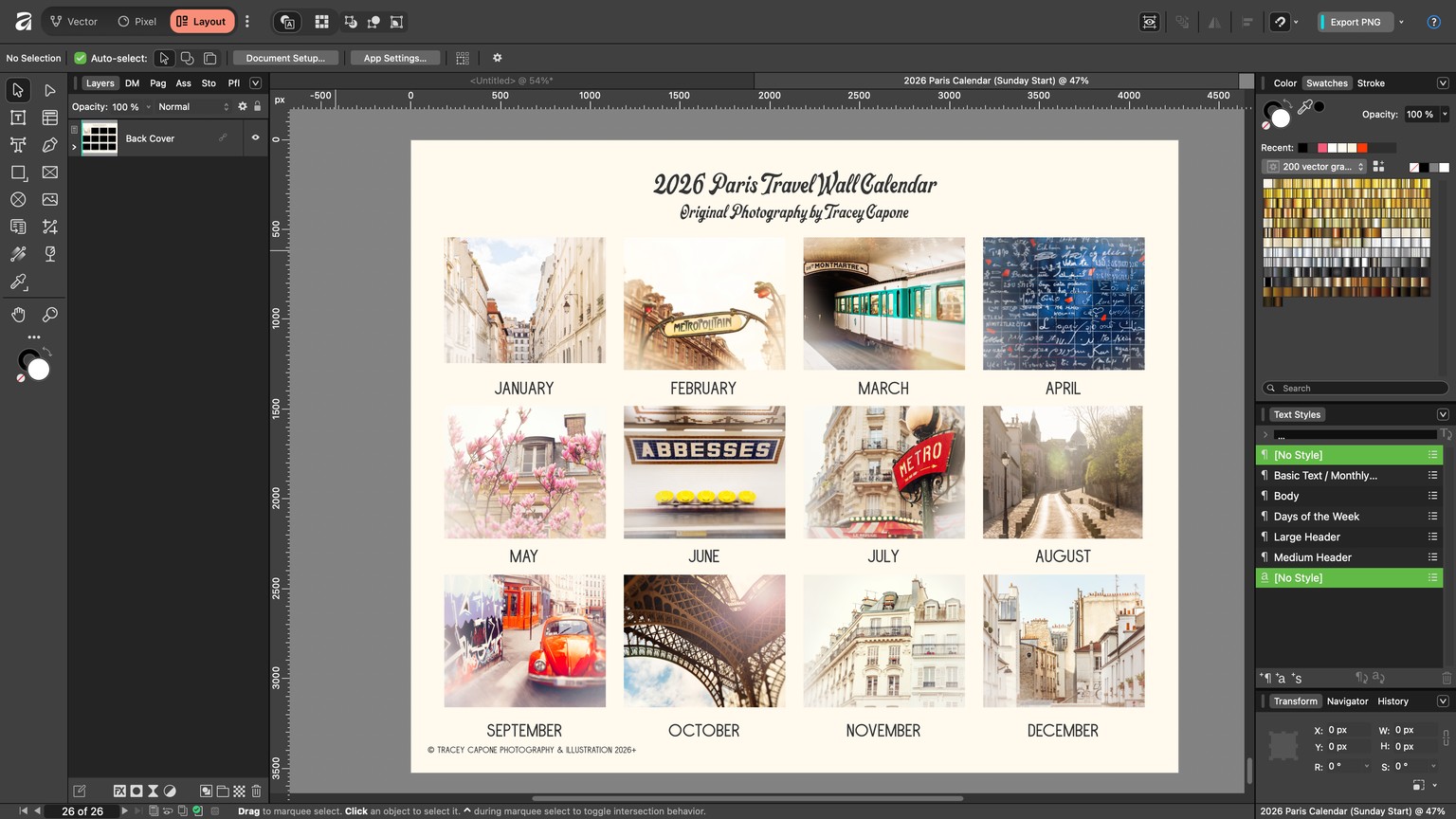This screenshot has width=1456, height=819.
Task: Open the Export PNG dropdown arrow
Action: tap(1401, 22)
